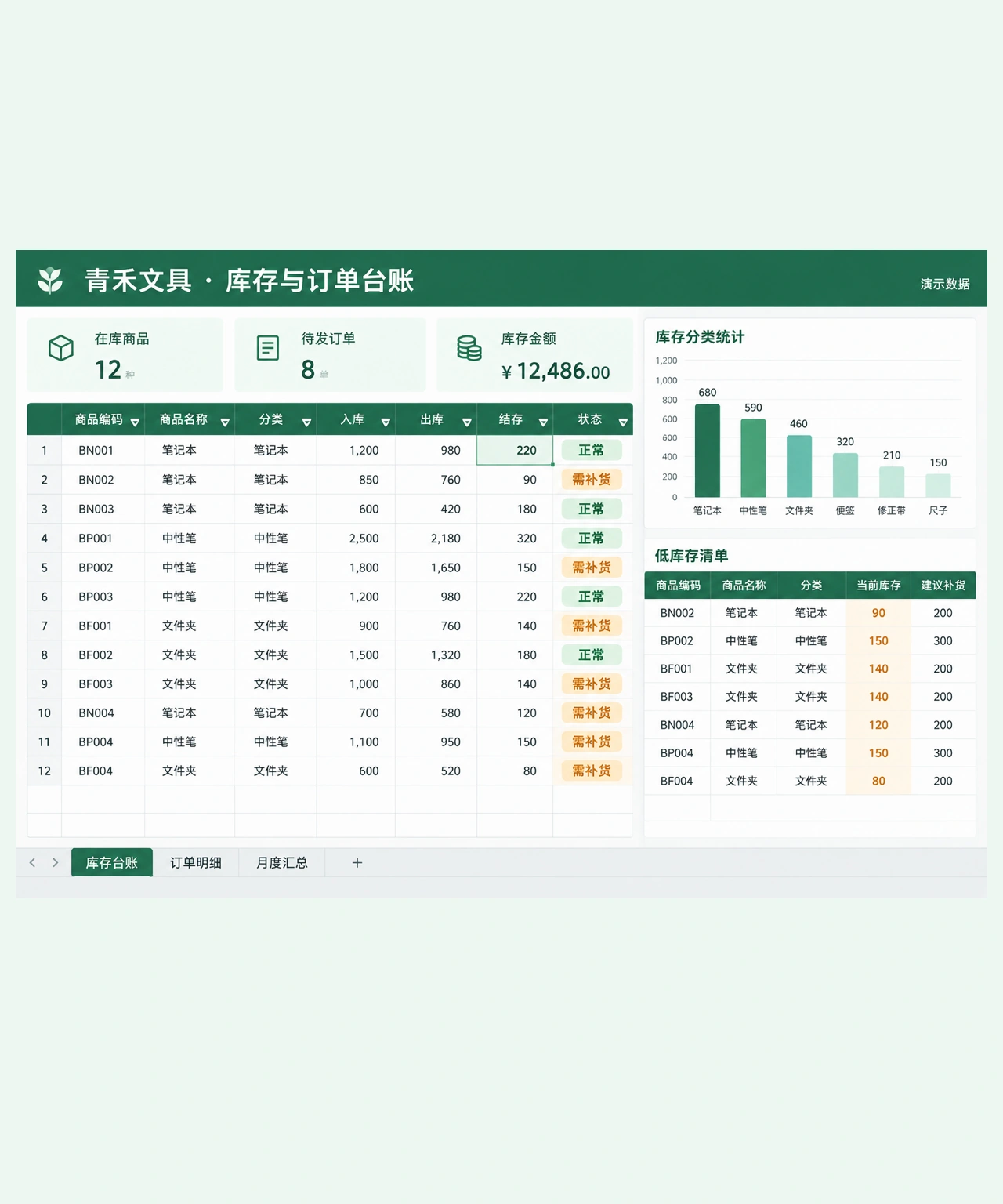
Task: Click the 演示数据 label in header
Action: click(945, 284)
